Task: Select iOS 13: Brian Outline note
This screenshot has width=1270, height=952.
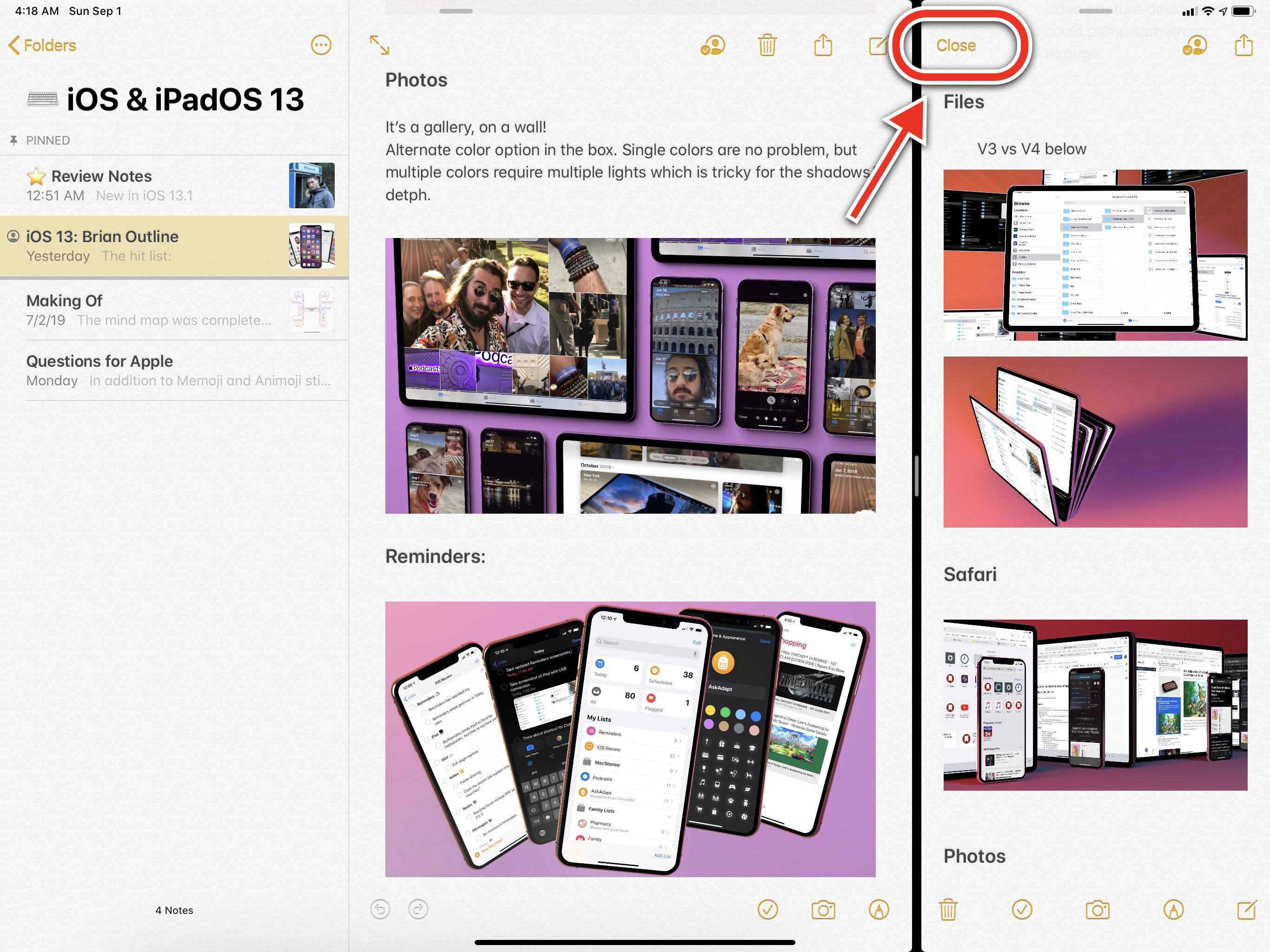Action: coord(174,246)
